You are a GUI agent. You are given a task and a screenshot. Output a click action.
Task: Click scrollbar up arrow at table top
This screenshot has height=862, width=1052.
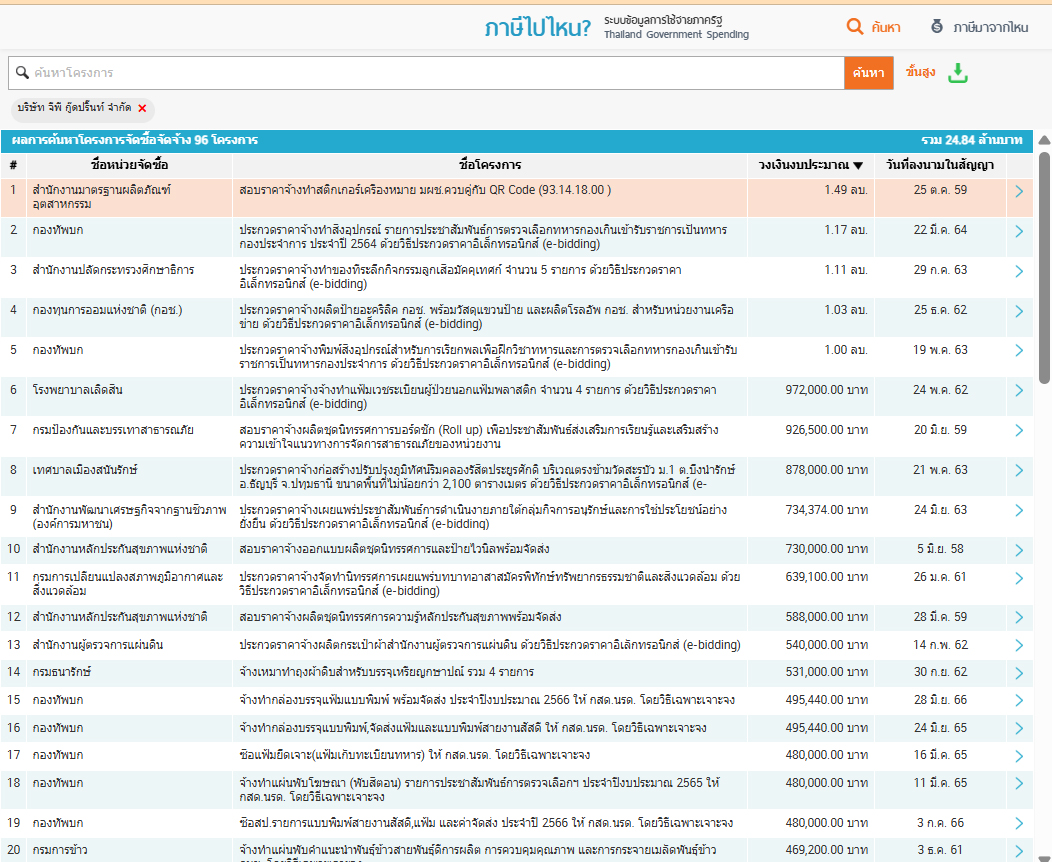coord(1044,140)
